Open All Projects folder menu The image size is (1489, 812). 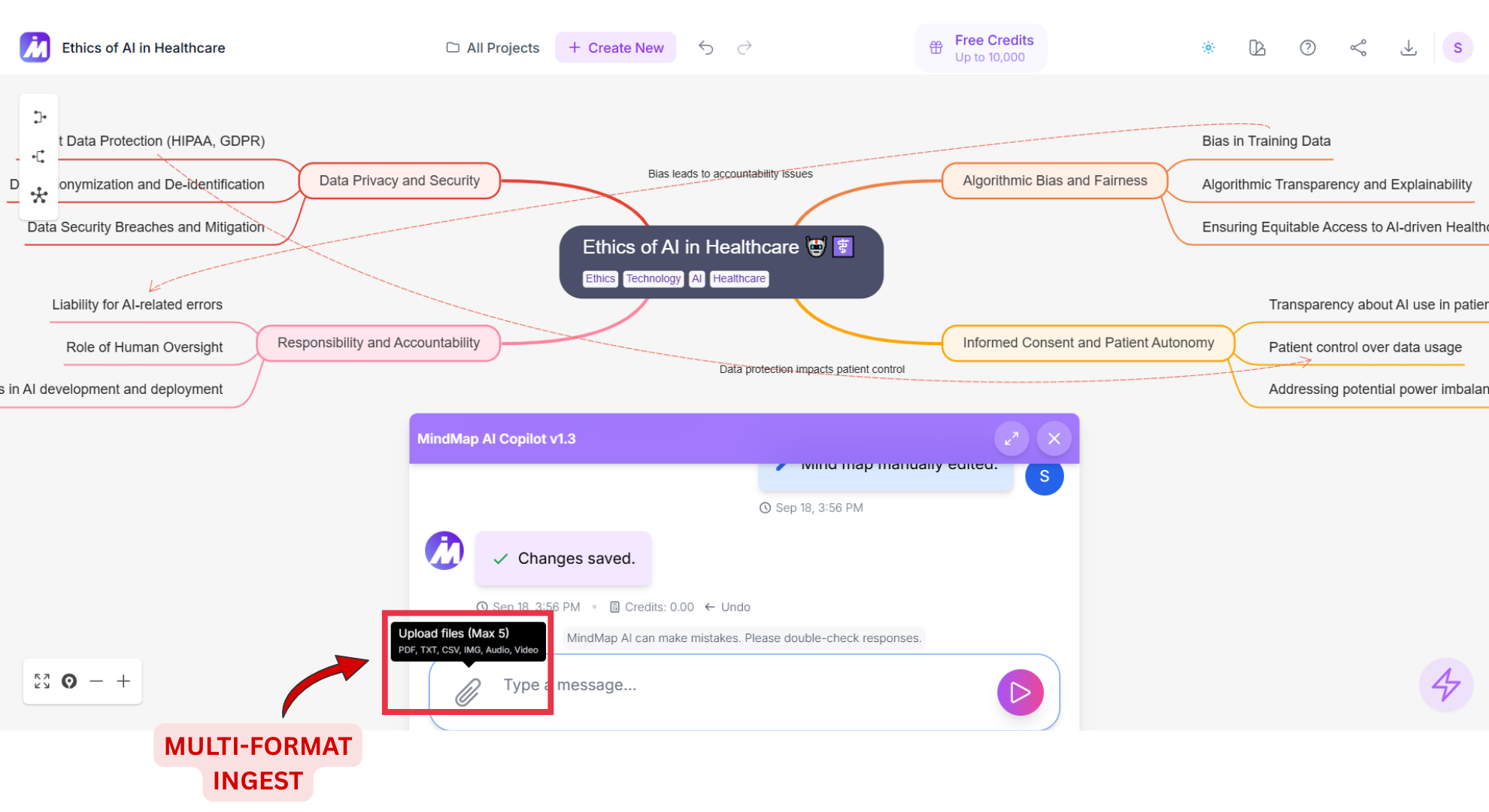(493, 48)
